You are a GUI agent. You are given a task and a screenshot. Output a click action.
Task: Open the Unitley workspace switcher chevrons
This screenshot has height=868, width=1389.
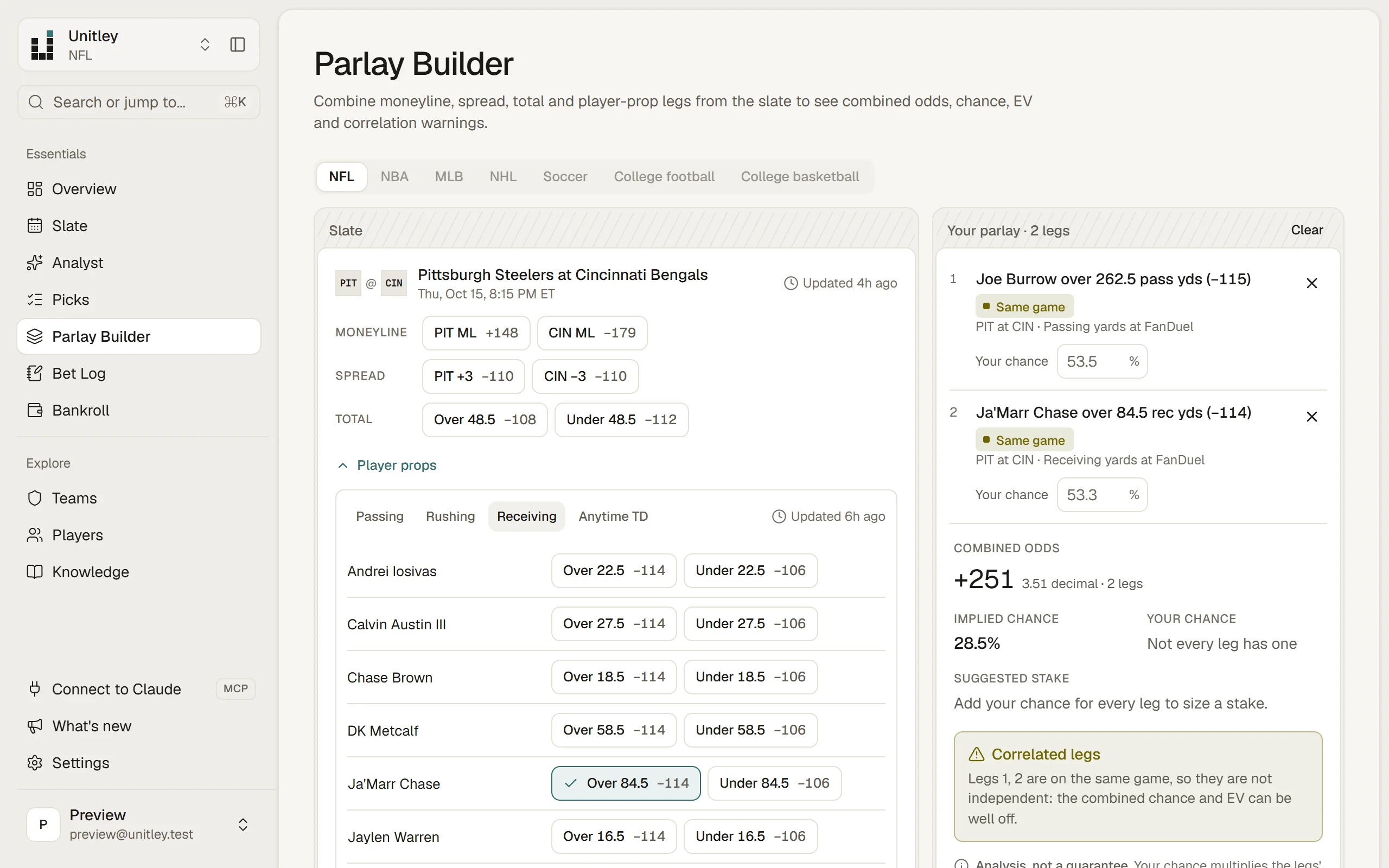[x=205, y=45]
